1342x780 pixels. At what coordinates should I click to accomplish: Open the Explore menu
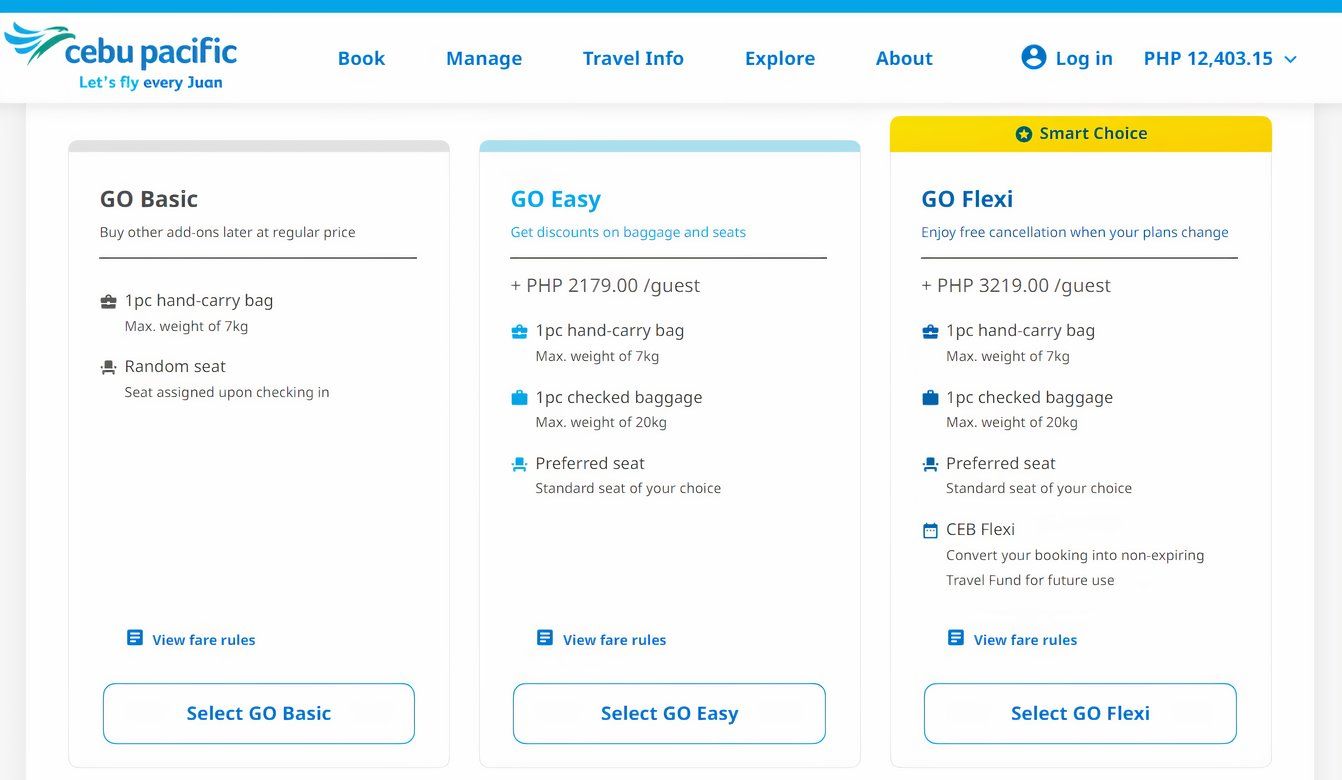pyautogui.click(x=779, y=59)
